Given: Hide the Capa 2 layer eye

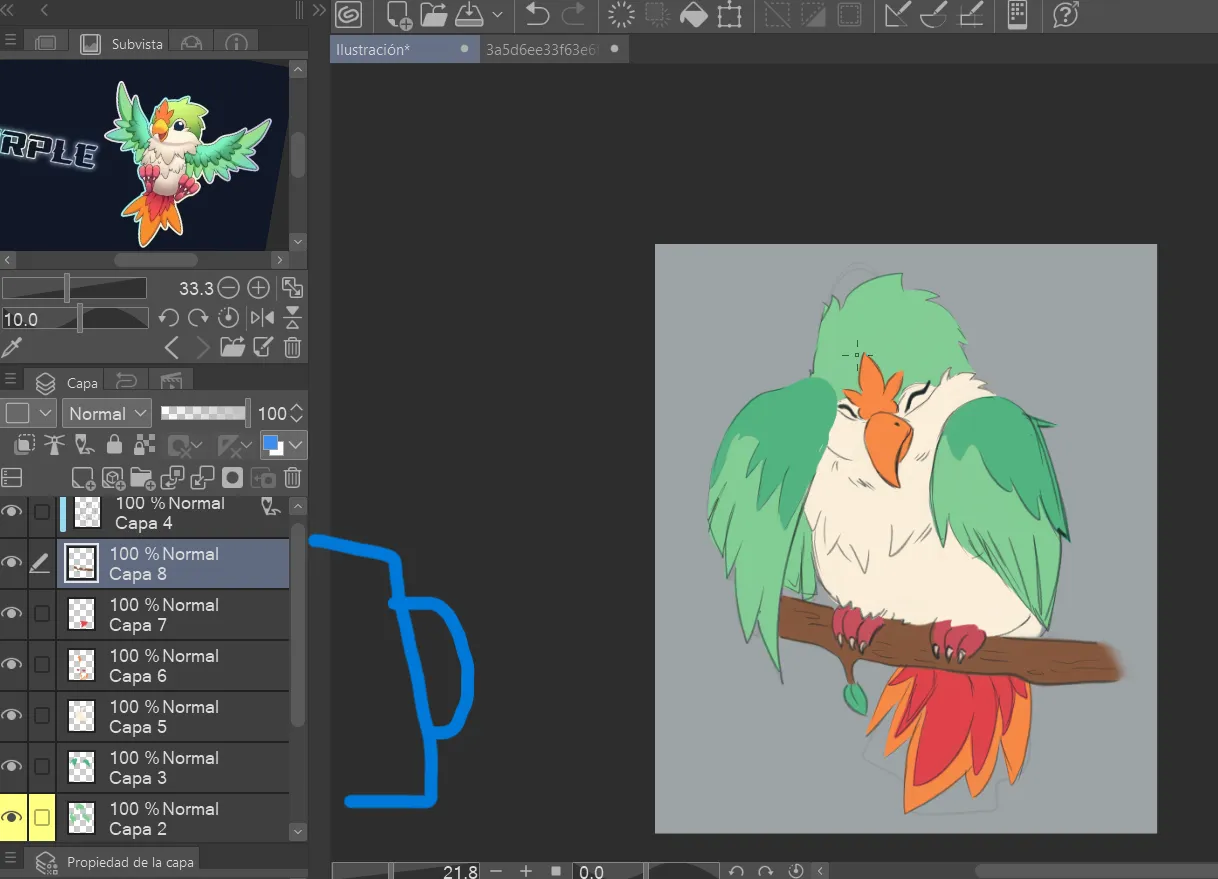Looking at the screenshot, I should (x=12, y=817).
